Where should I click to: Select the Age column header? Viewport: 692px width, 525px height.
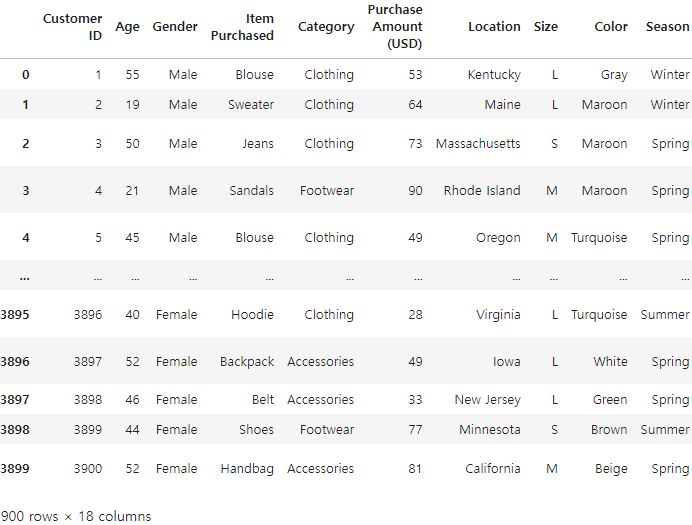click(x=128, y=27)
